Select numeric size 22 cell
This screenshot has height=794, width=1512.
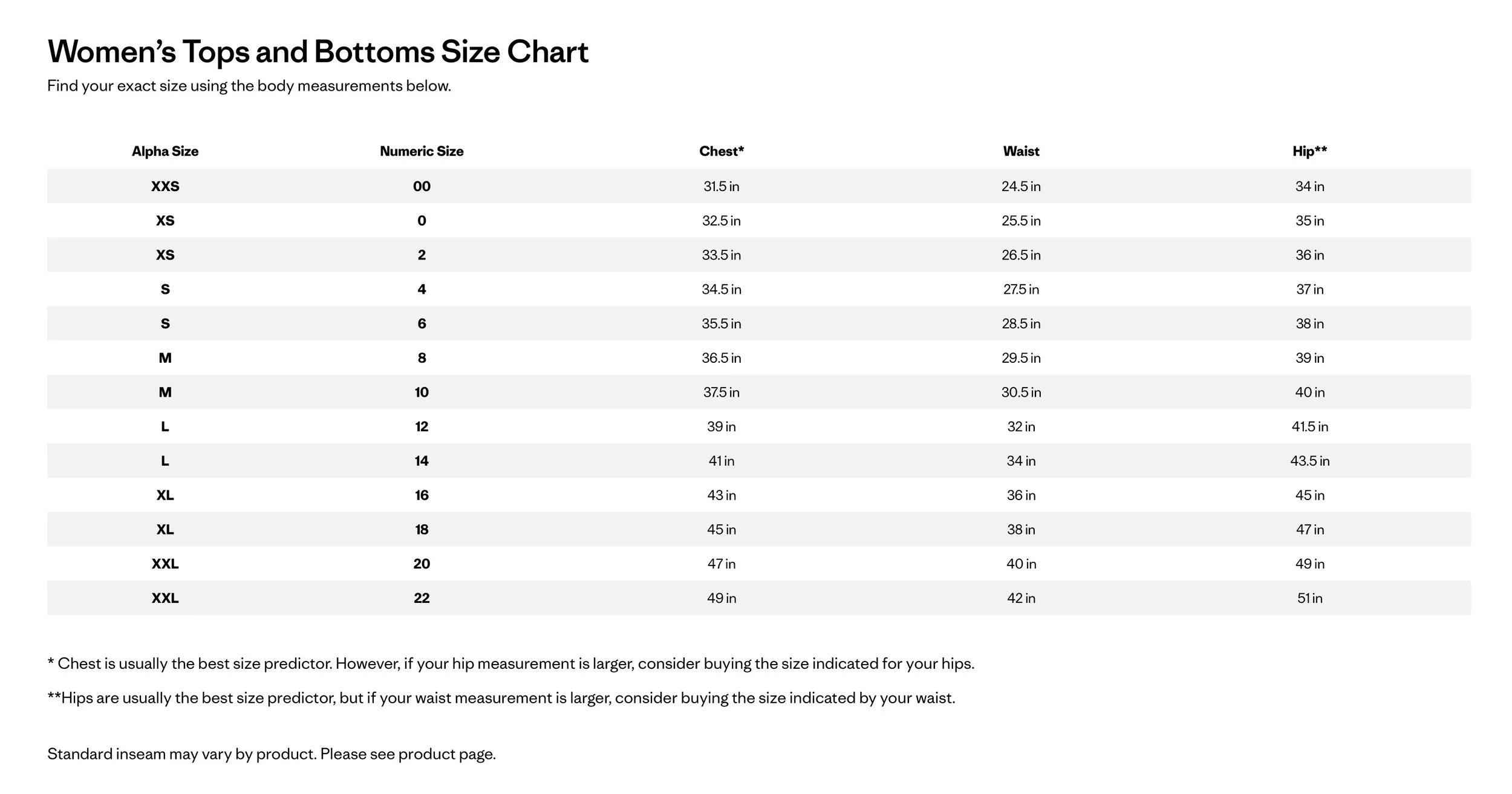(422, 598)
